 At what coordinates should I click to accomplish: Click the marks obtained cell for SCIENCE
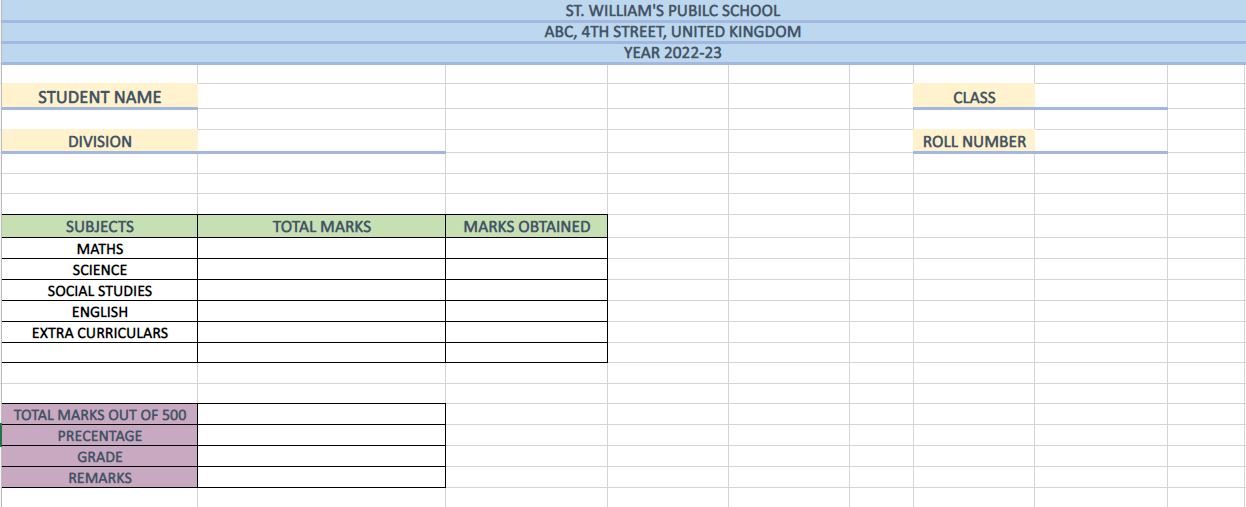coord(526,270)
